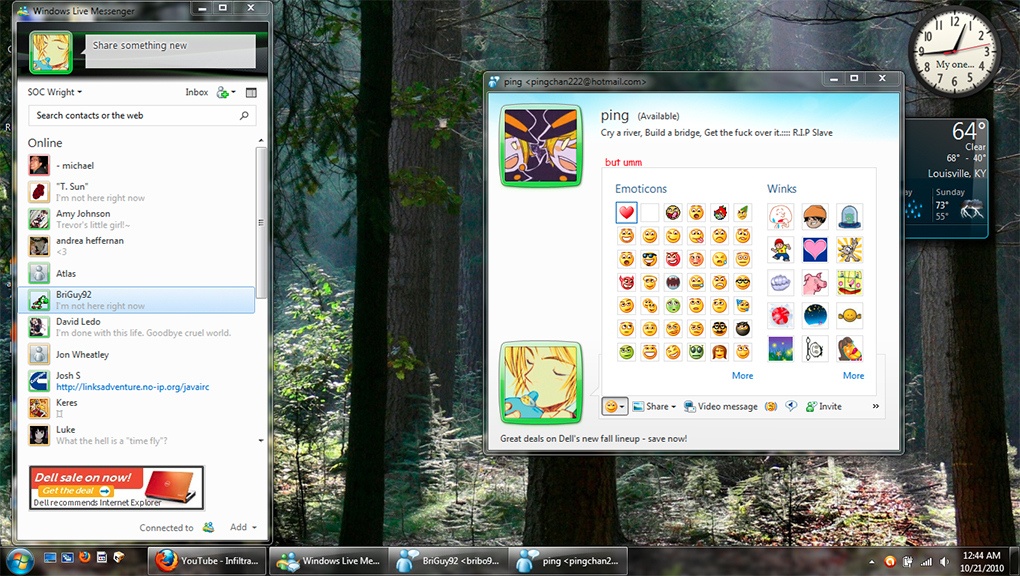Open the Inbox
The height and width of the screenshot is (576, 1020).
tap(197, 93)
